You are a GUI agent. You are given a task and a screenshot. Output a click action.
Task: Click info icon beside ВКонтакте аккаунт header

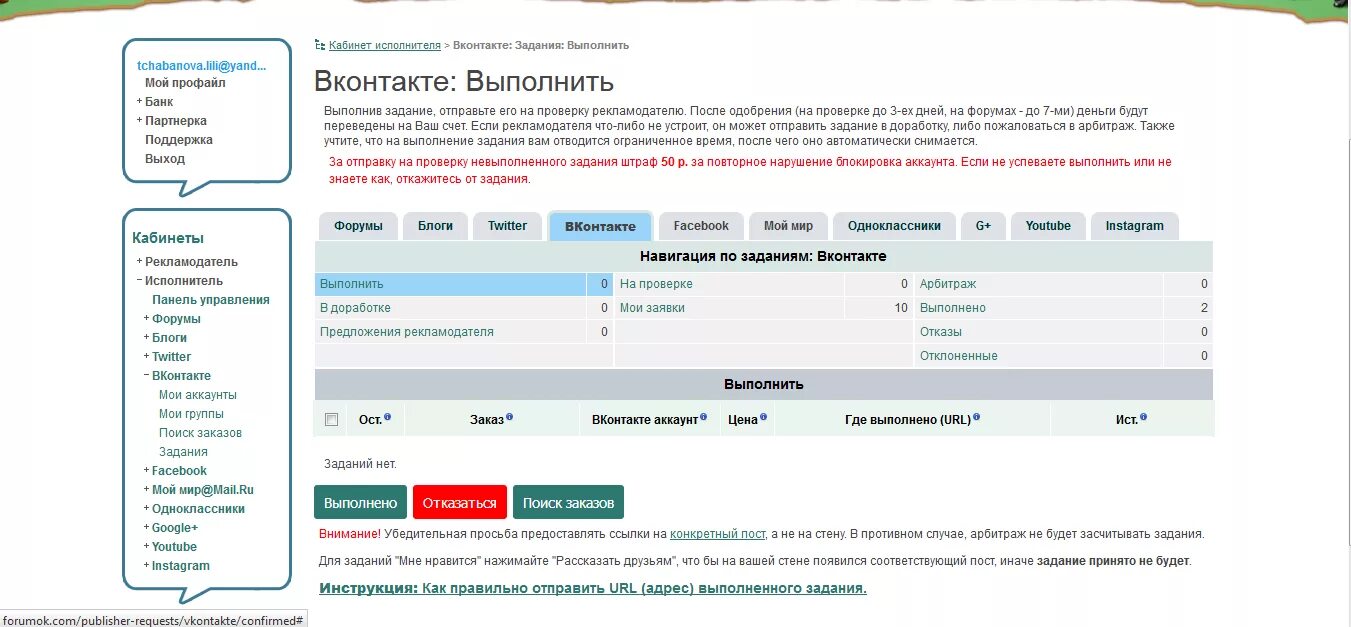point(703,417)
